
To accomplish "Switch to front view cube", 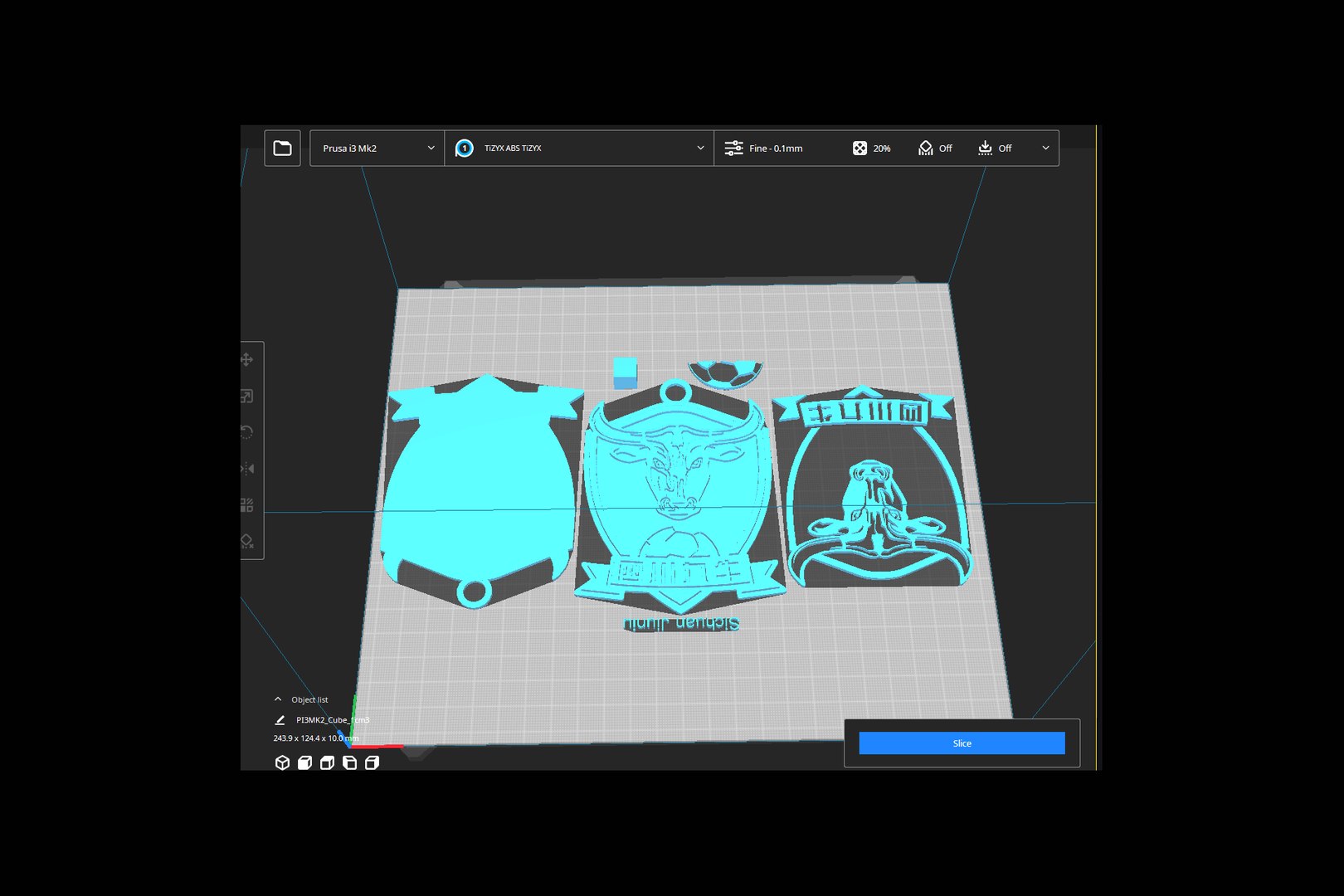I will tap(304, 762).
